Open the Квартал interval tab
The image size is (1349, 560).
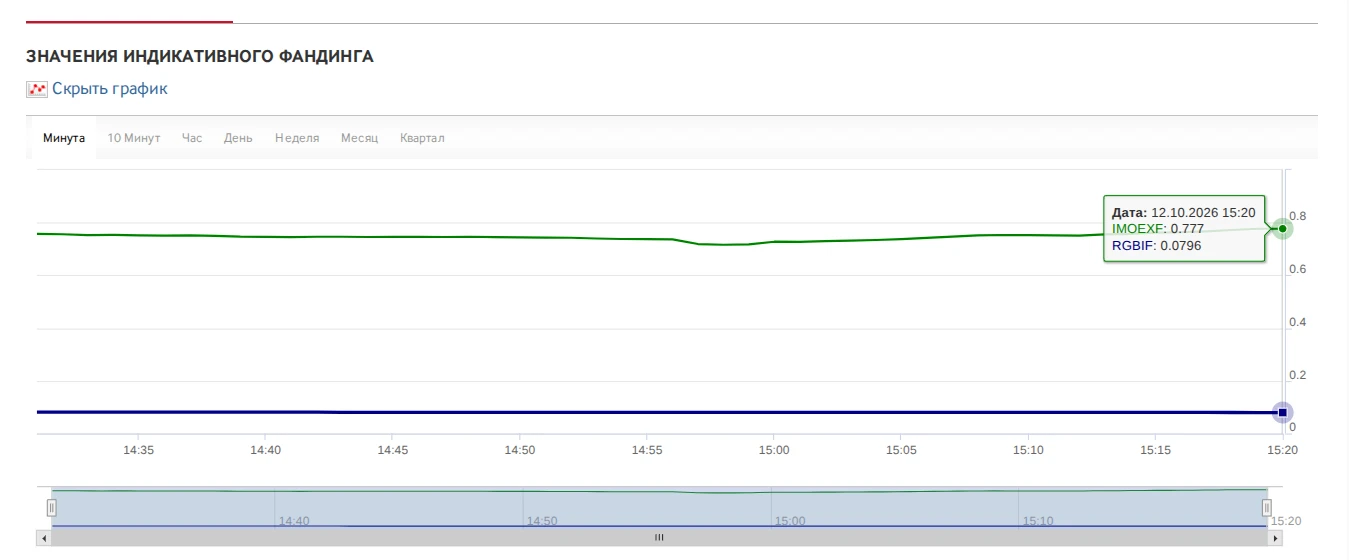point(422,138)
